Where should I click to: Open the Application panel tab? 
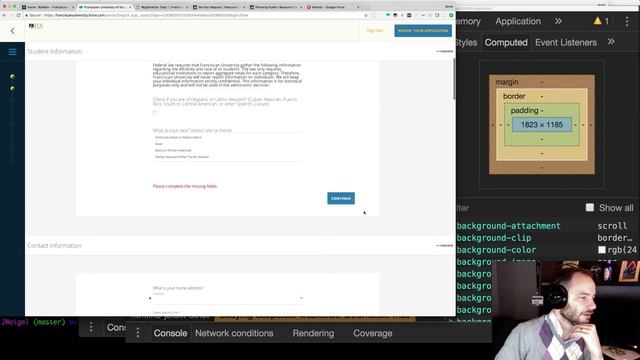click(x=518, y=21)
